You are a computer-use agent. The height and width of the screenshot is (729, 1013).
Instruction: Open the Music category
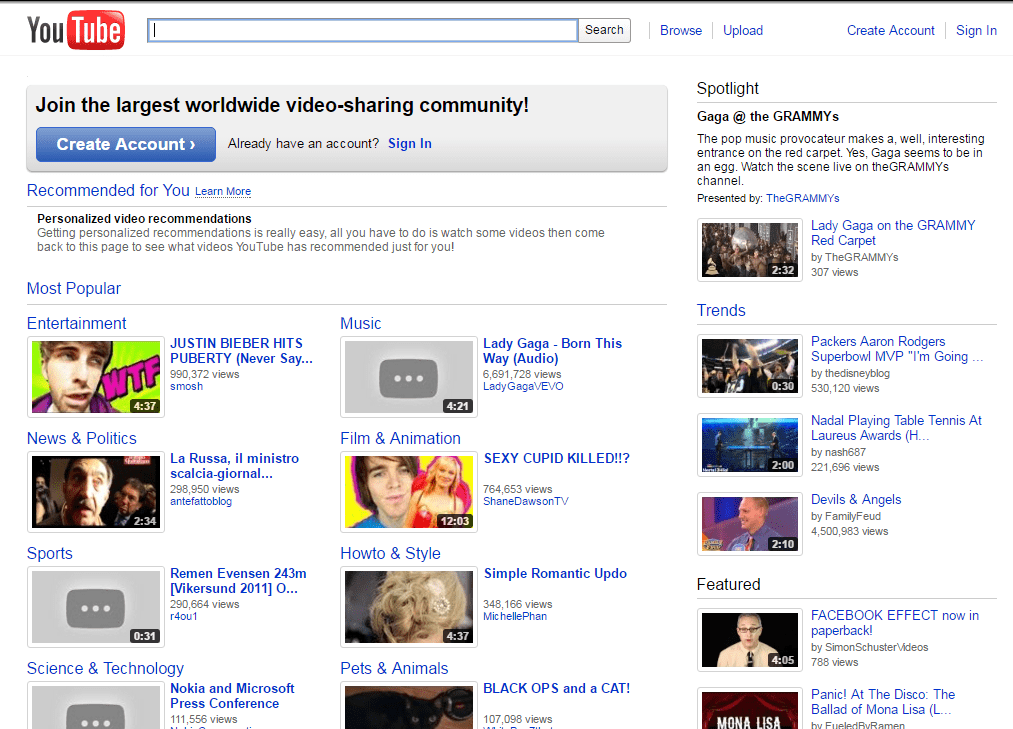pos(360,323)
